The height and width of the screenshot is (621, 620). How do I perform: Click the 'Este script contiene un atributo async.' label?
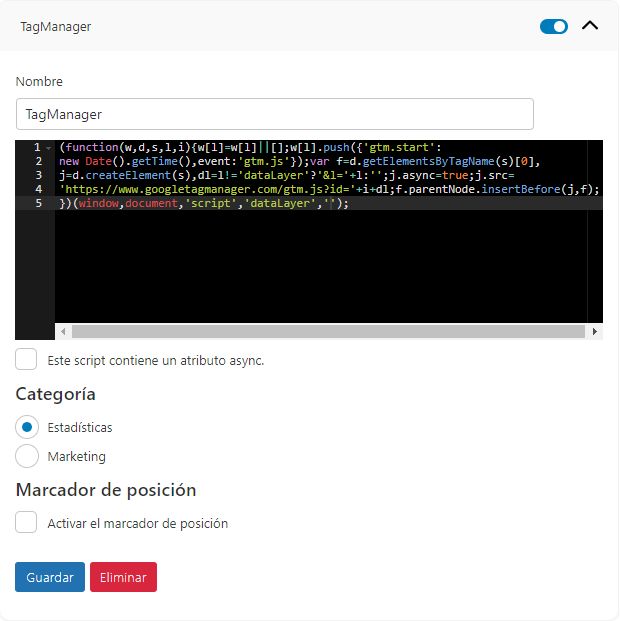pyautogui.click(x=156, y=360)
